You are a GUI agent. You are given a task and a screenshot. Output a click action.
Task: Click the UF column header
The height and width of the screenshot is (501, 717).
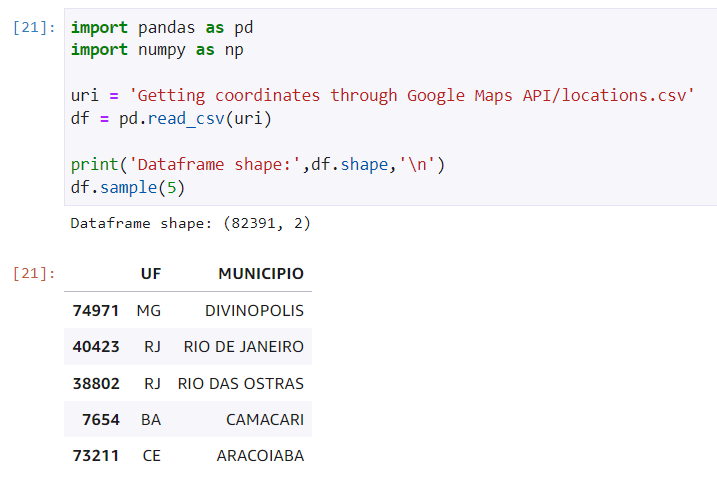pos(151,274)
